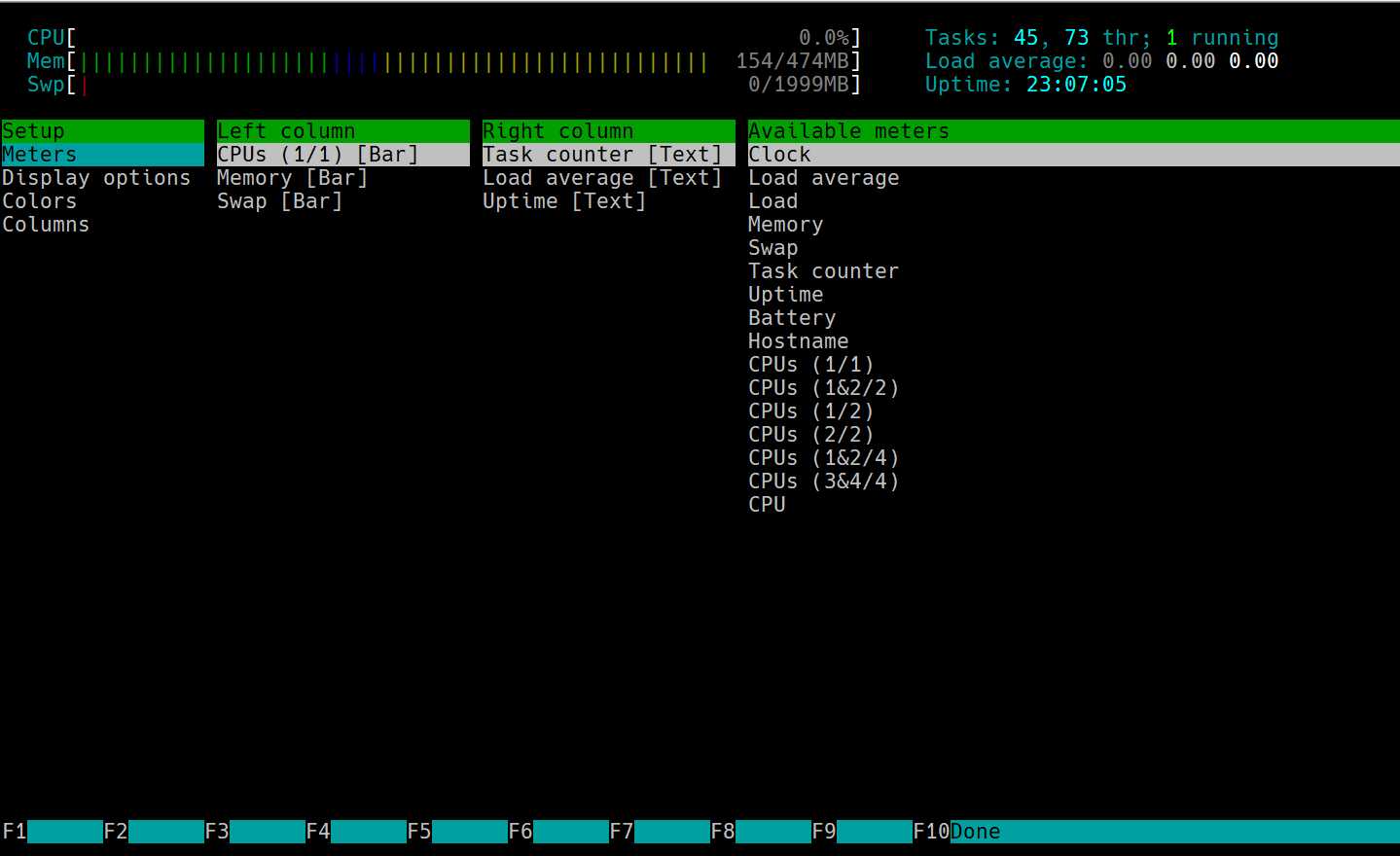
Task: Click the Right column header
Action: 608,131
